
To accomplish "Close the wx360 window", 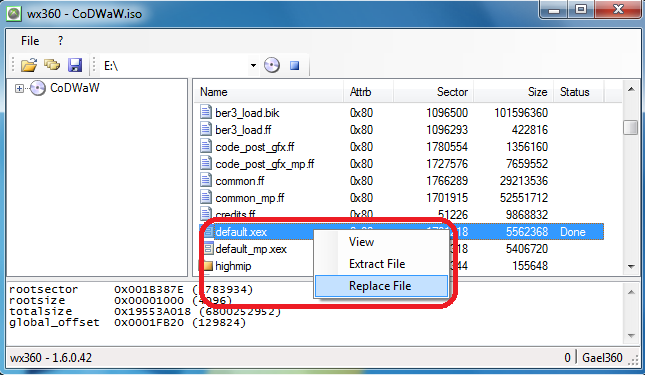I will [x=618, y=10].
